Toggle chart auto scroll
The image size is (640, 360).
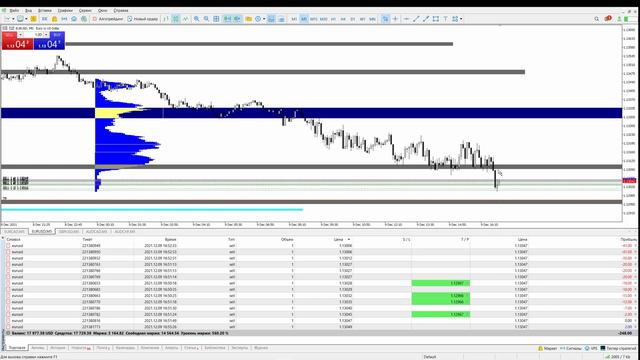(x=227, y=19)
